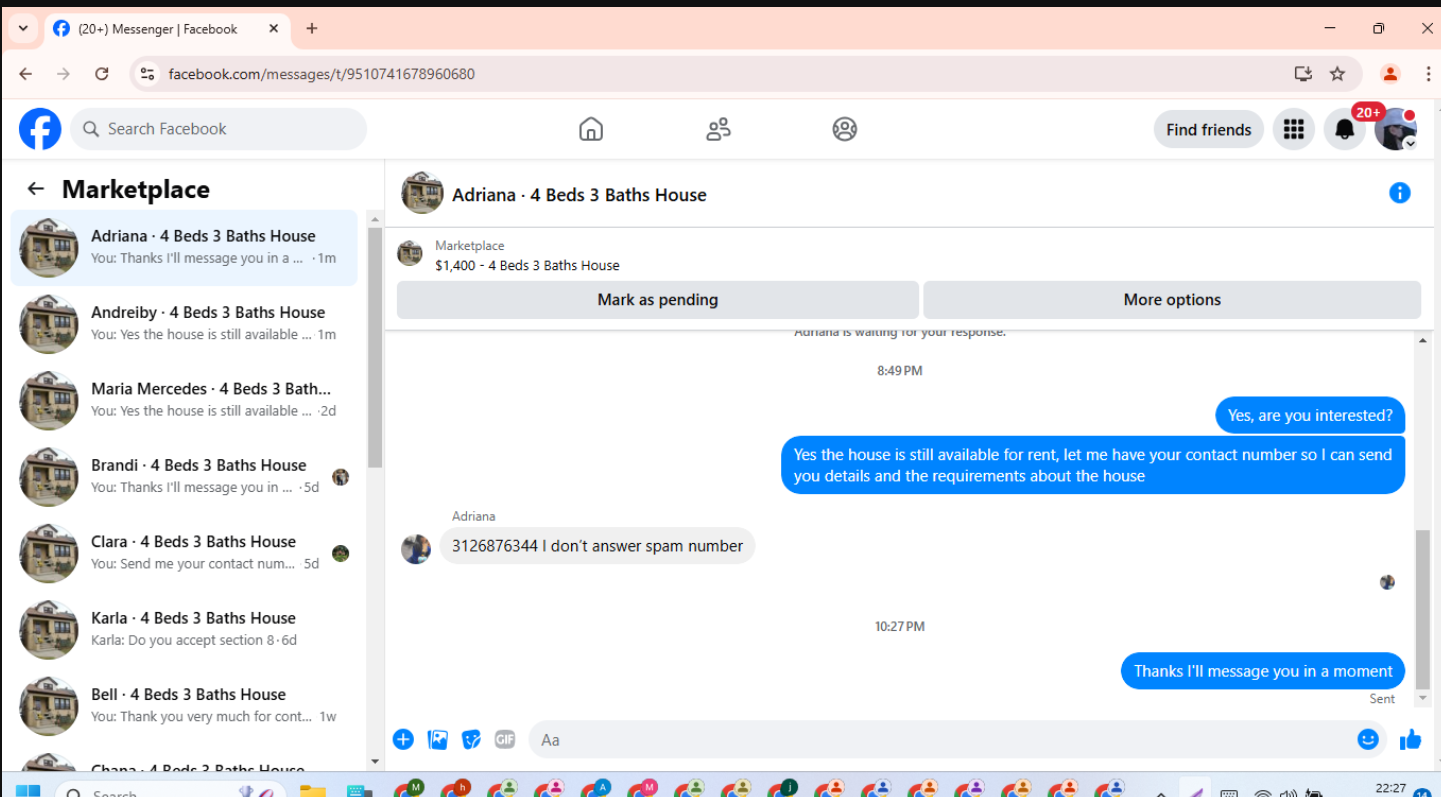Click the taskbar clock showing 22:27

point(1391,789)
